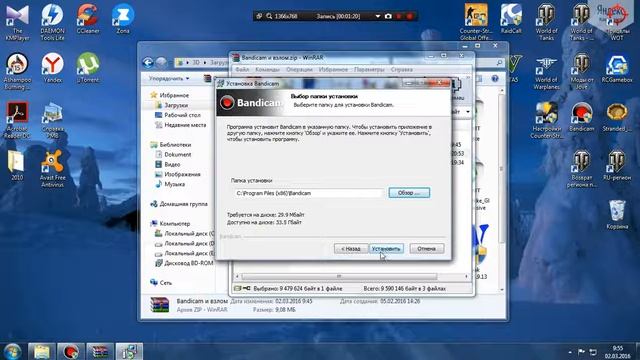Click Установить button in installer
The width and height of the screenshot is (640, 360).
pyautogui.click(x=386, y=249)
